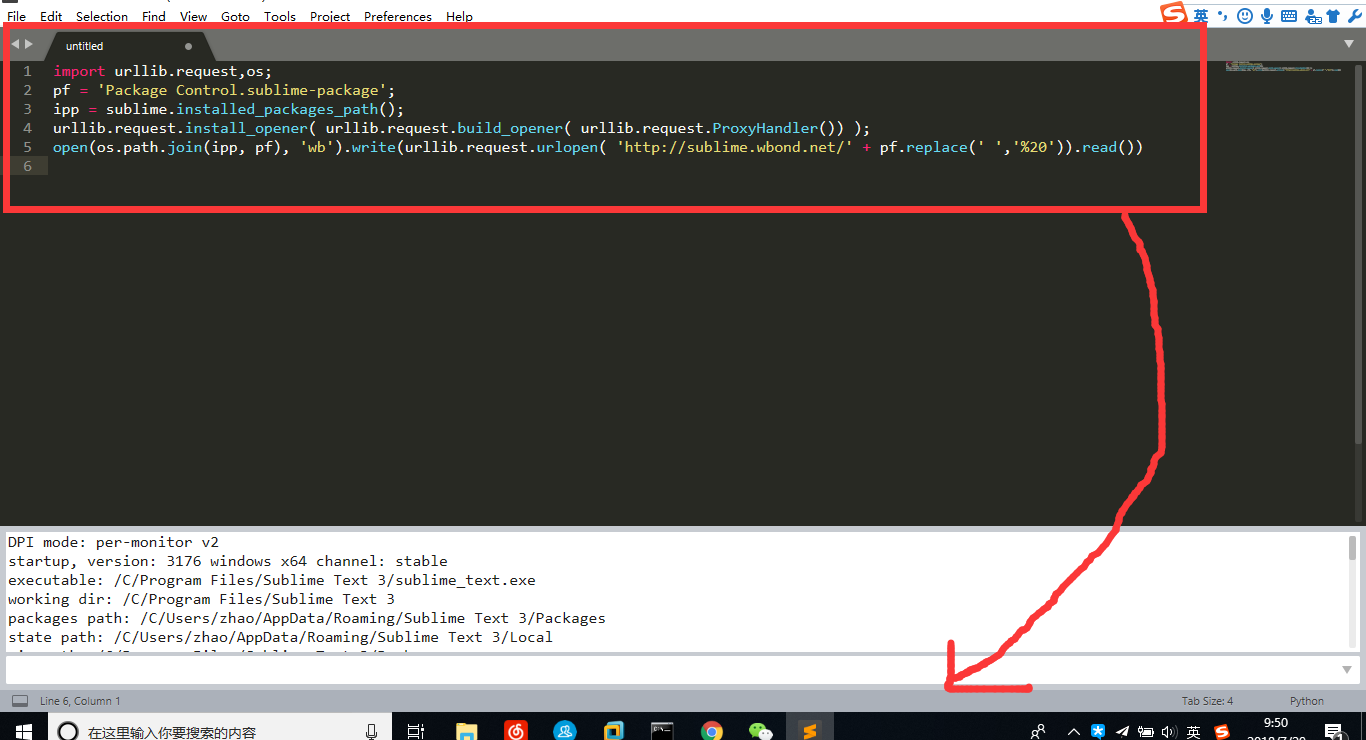Click the Sogou user account icon
The image size is (1366, 740).
[1311, 16]
